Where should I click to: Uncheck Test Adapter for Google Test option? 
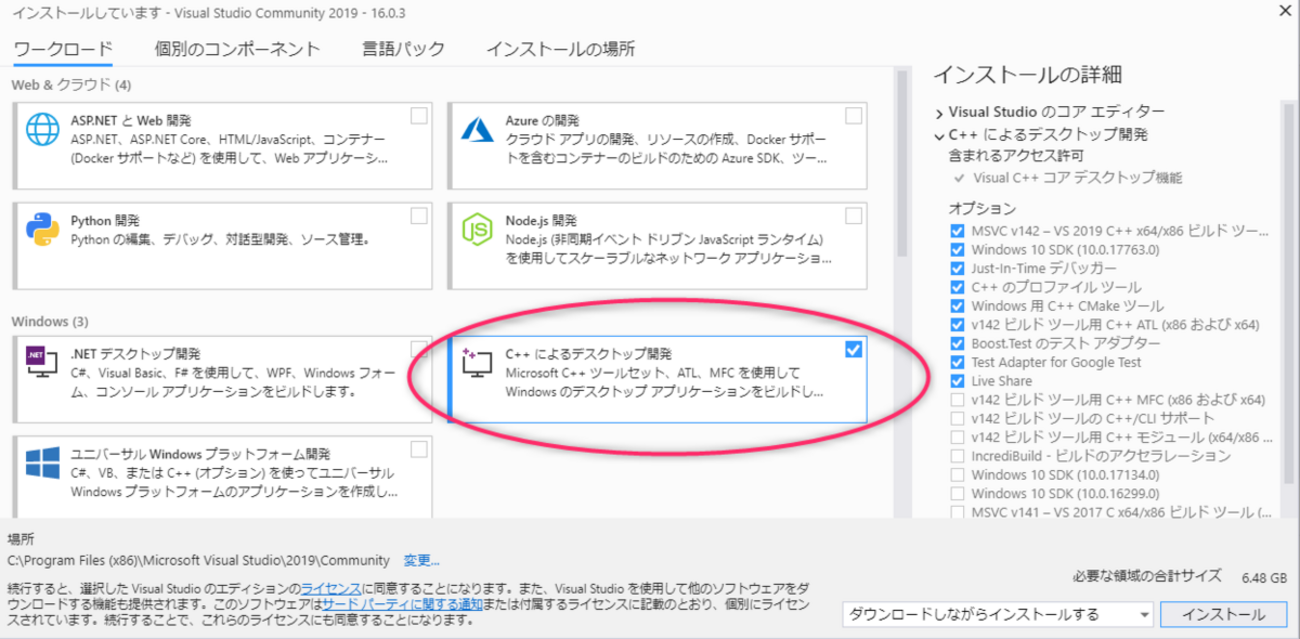(958, 362)
